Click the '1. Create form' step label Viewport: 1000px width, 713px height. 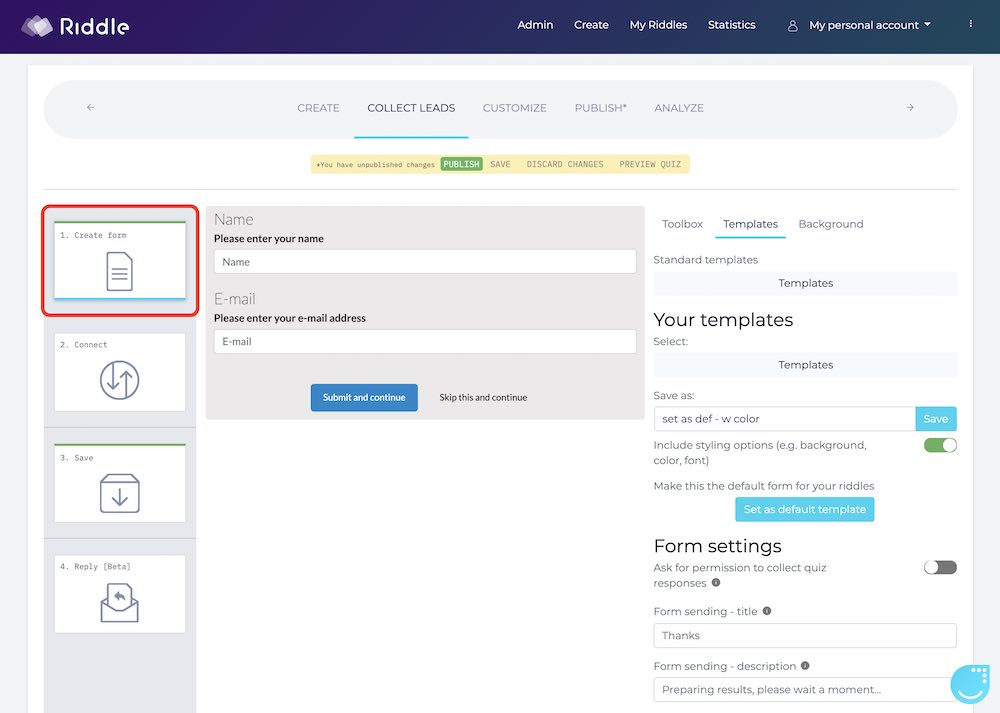tap(93, 235)
